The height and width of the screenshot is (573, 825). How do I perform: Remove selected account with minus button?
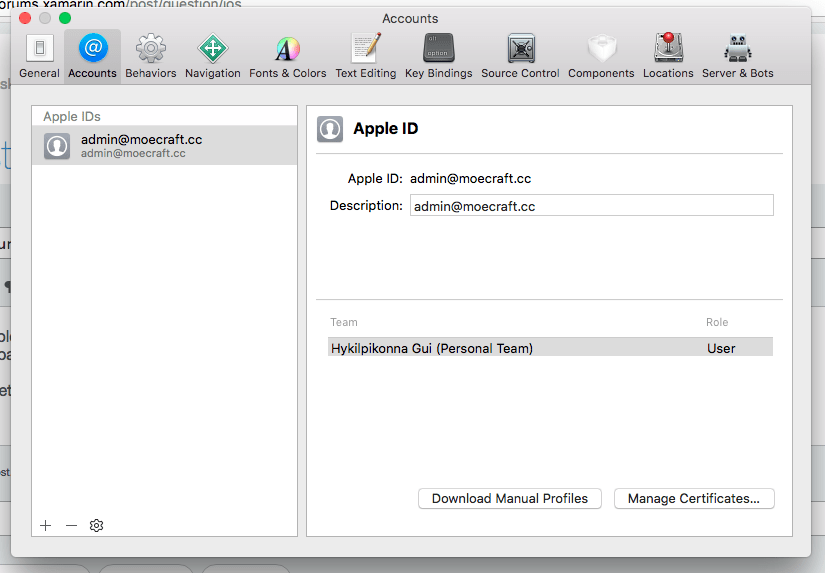(72, 525)
